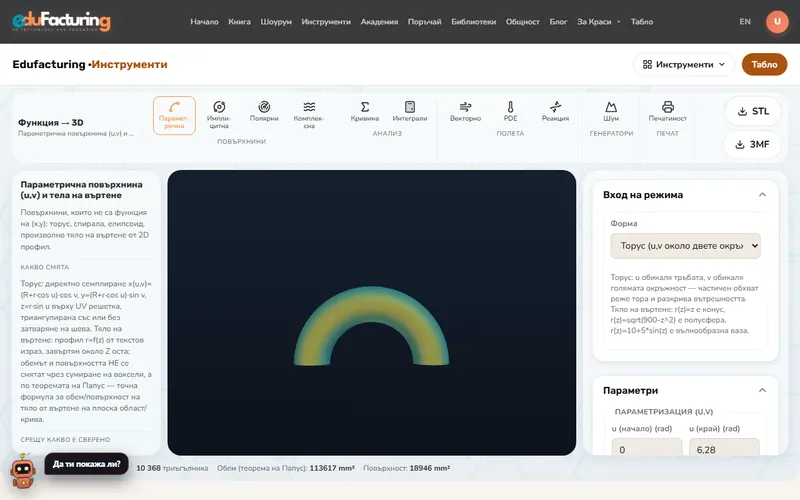Open Табло in the top navigation
The width and height of the screenshot is (800, 500).
tap(642, 21)
